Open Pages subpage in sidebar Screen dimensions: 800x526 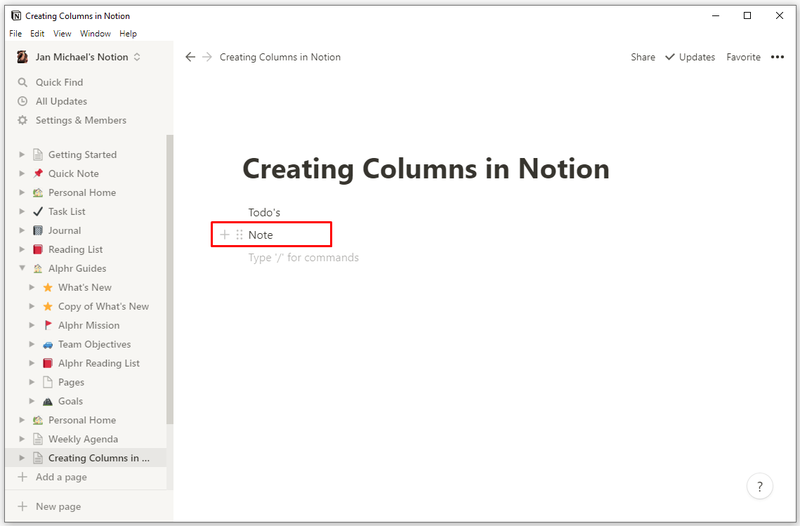click(x=71, y=382)
